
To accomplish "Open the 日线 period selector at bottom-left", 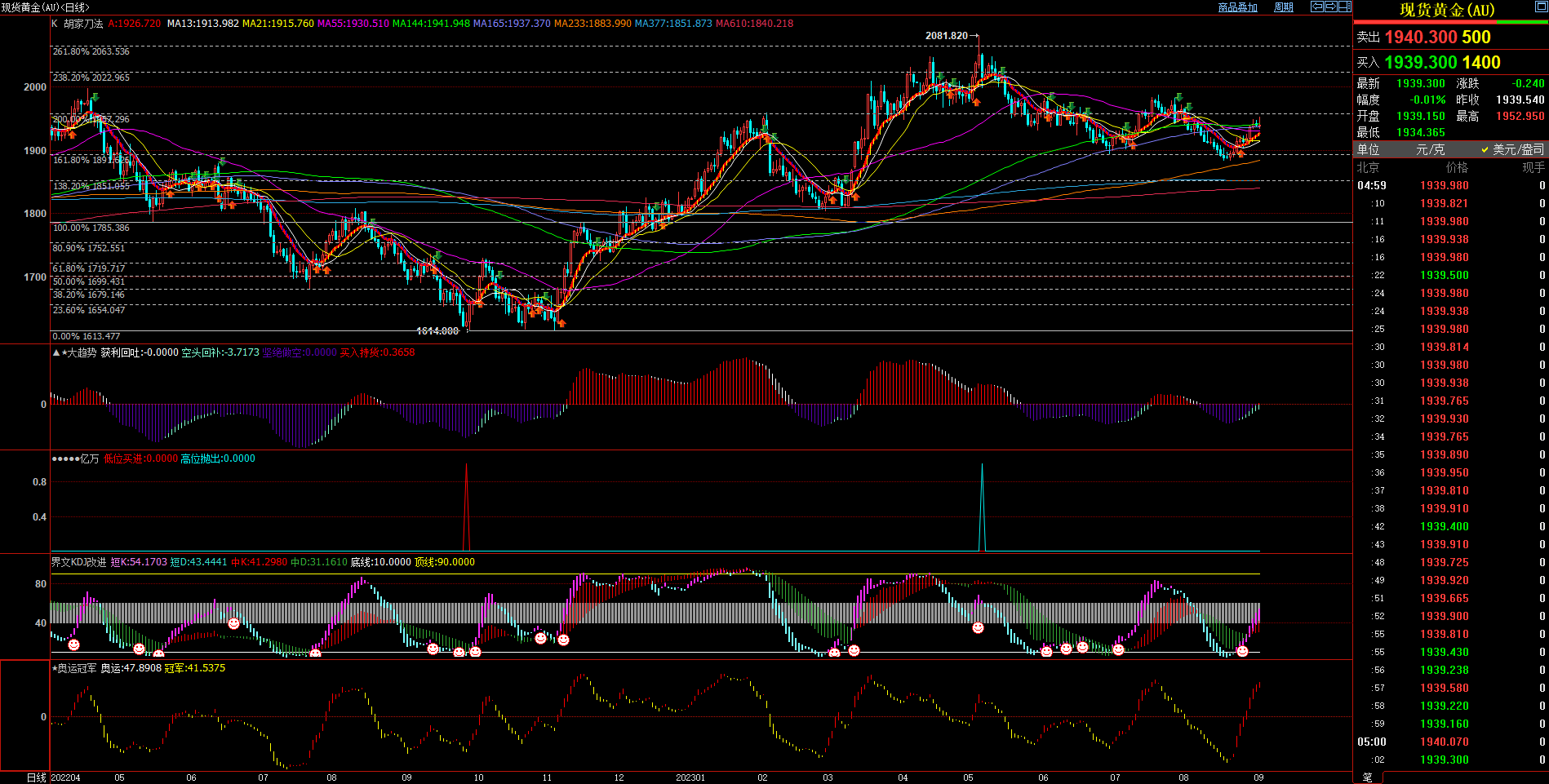I will pos(36,777).
